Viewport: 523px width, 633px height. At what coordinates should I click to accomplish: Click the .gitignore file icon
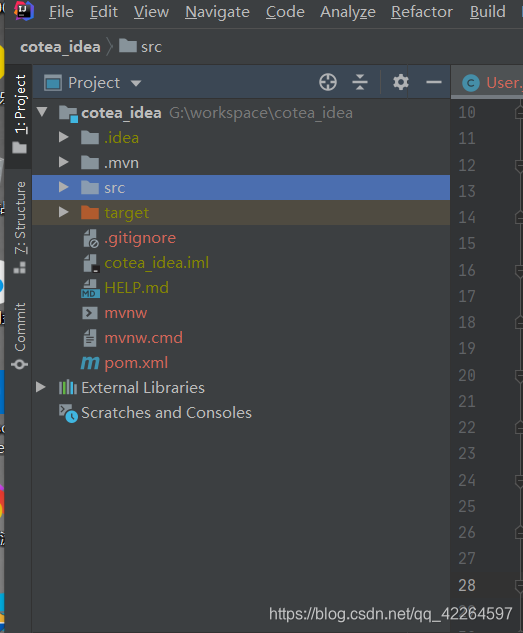pyautogui.click(x=91, y=238)
